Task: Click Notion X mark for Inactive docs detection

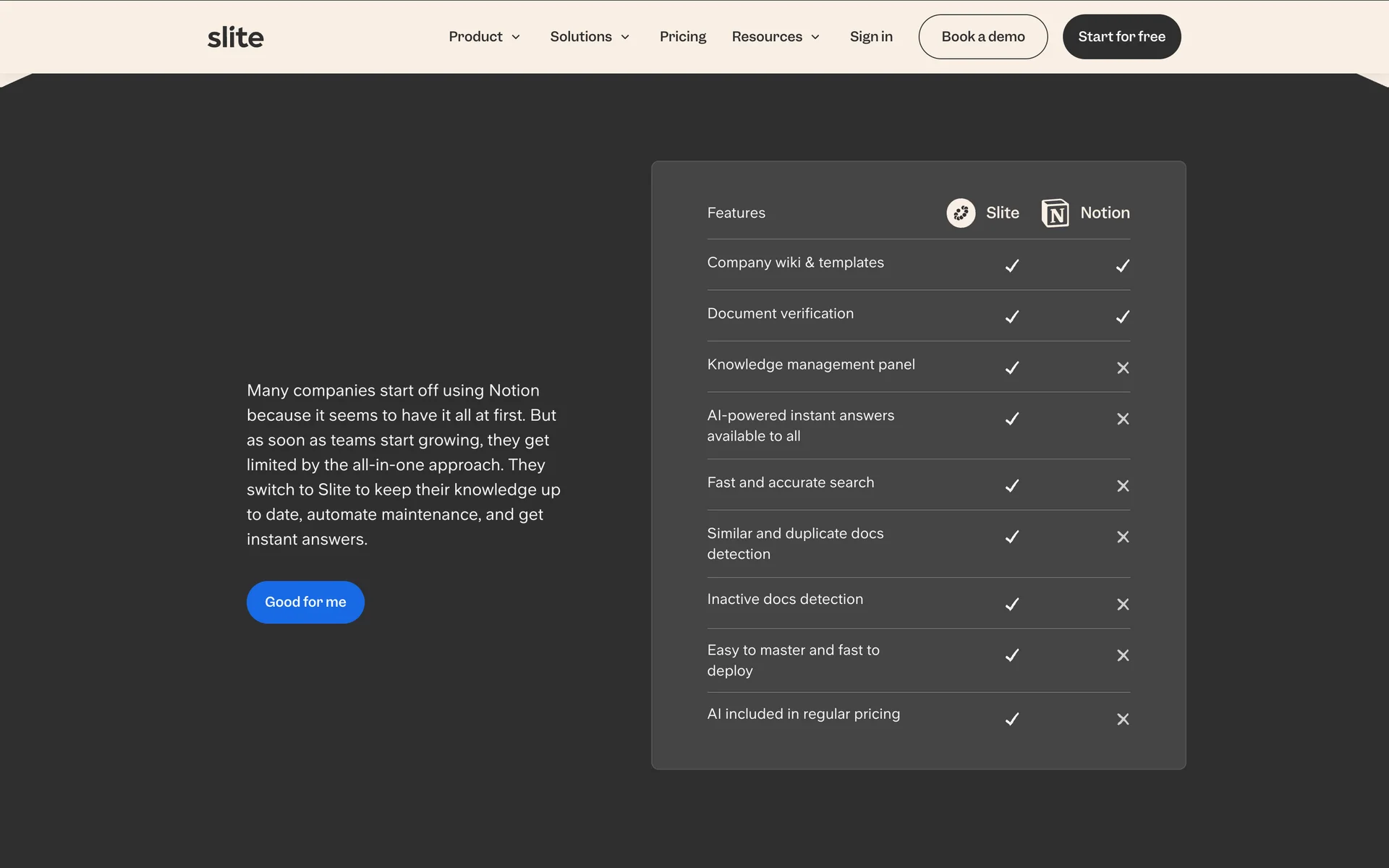Action: tap(1122, 604)
